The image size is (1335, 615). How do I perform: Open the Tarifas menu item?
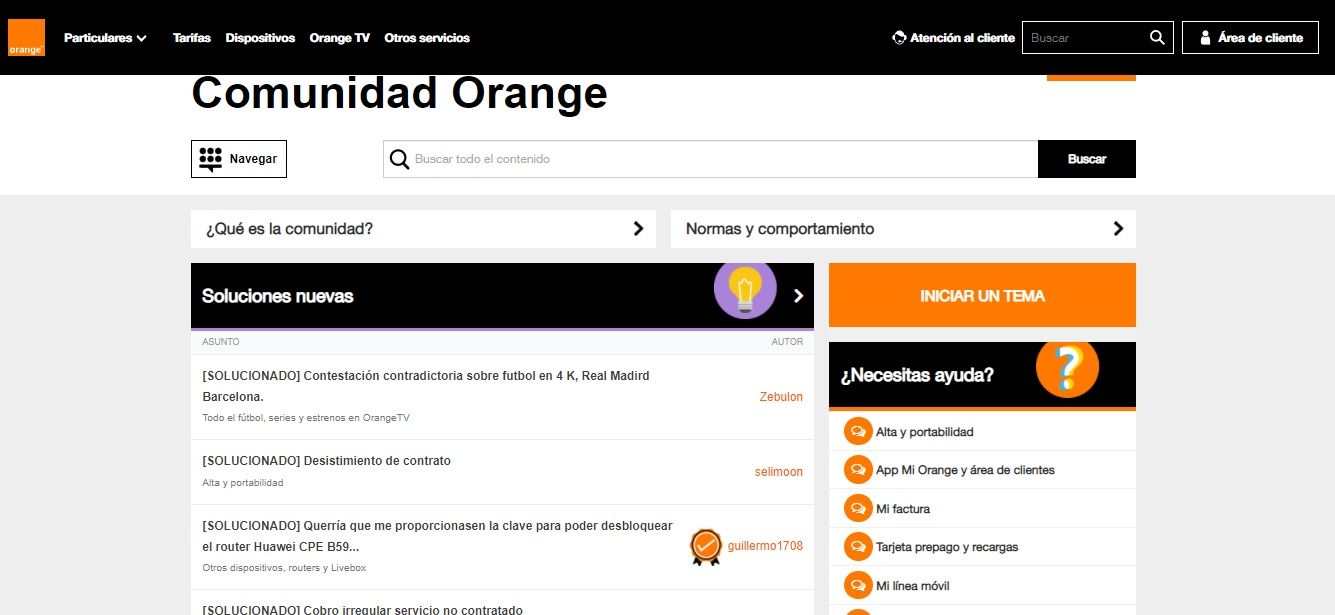click(192, 38)
